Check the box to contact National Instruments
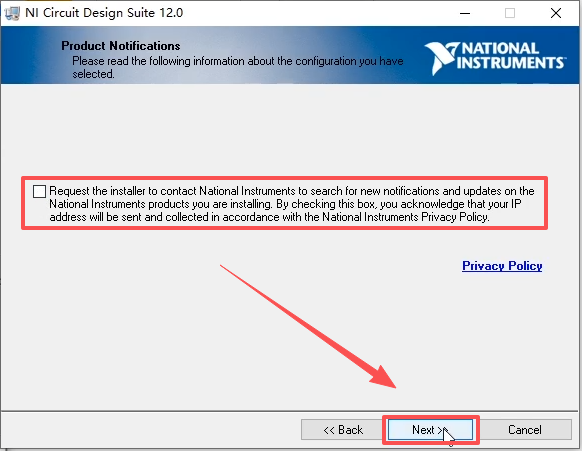The width and height of the screenshot is (582, 451). [39, 192]
